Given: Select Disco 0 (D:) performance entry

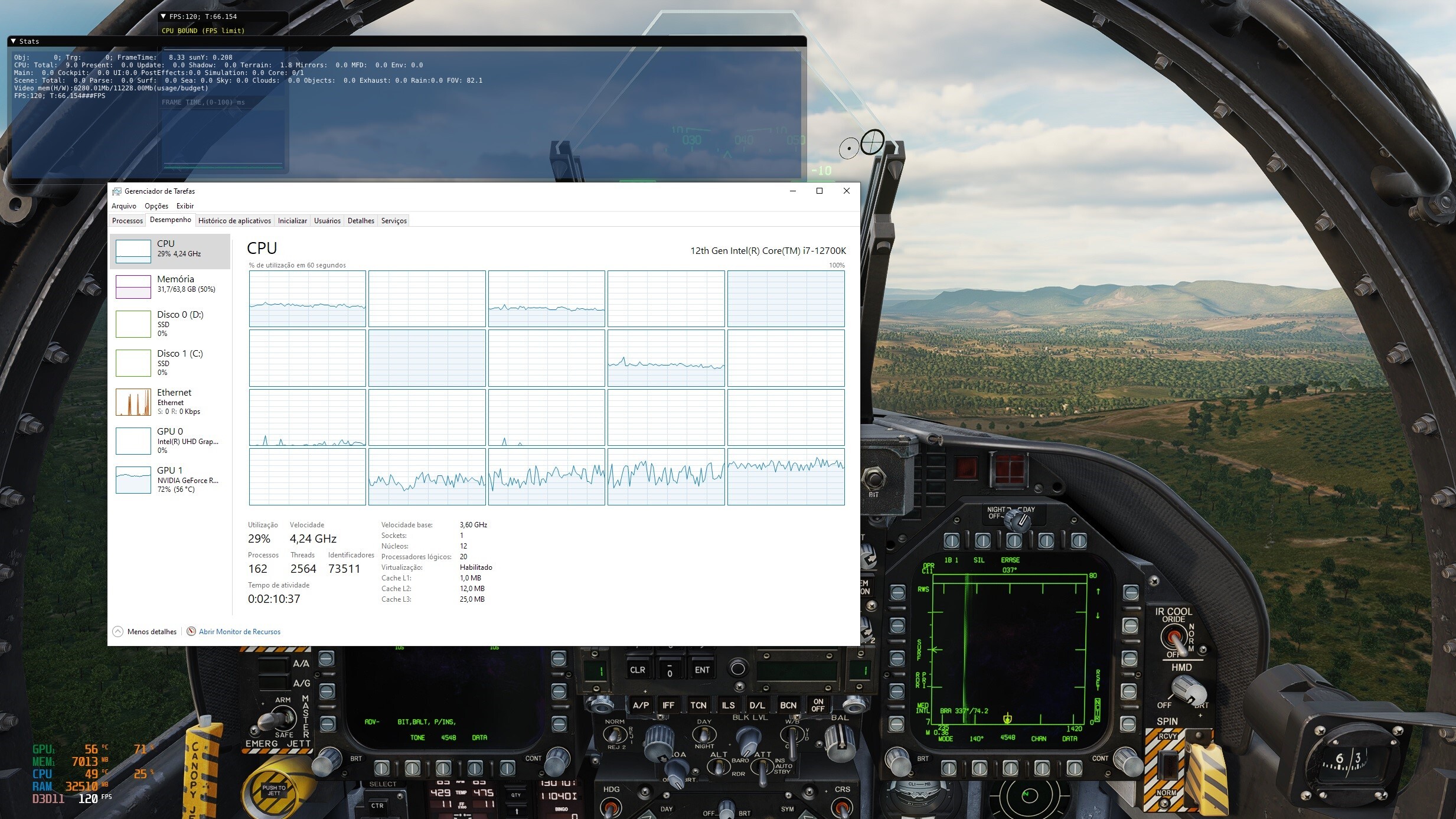Looking at the screenshot, I should (170, 324).
